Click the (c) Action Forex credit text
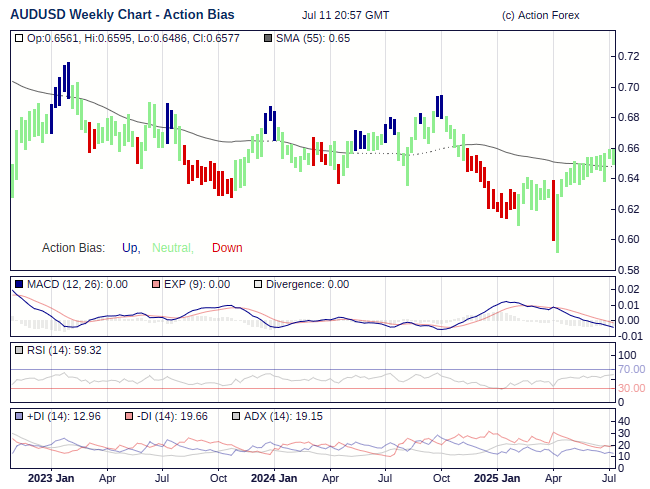 tap(539, 16)
